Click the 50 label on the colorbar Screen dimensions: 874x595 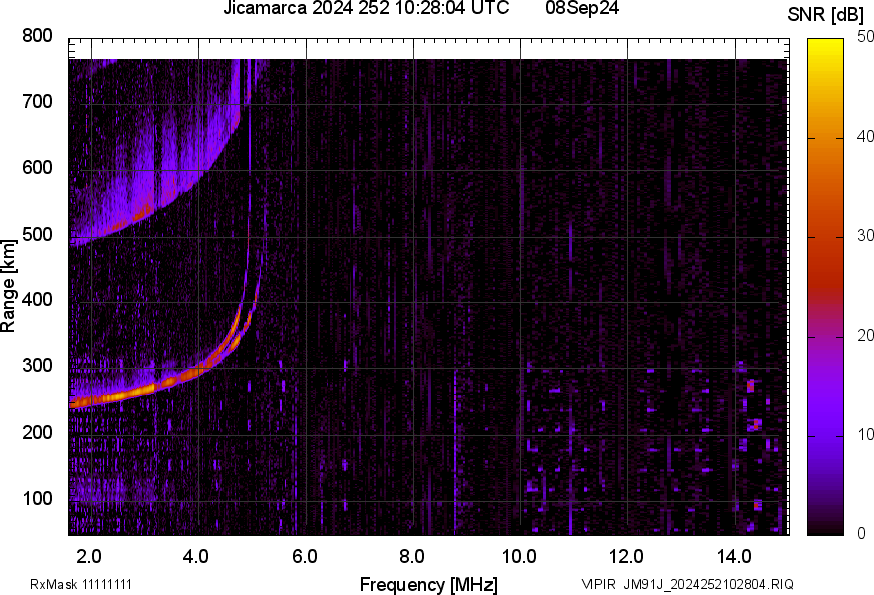tap(865, 37)
